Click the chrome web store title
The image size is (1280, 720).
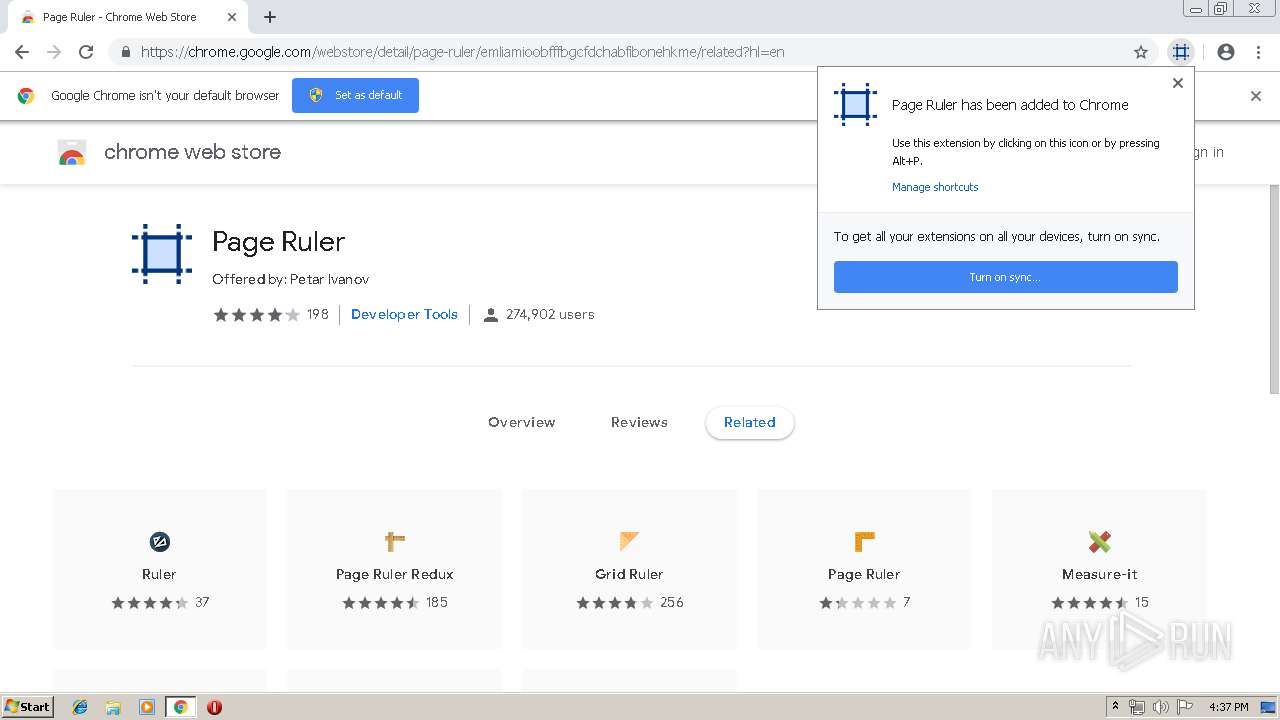coord(192,152)
